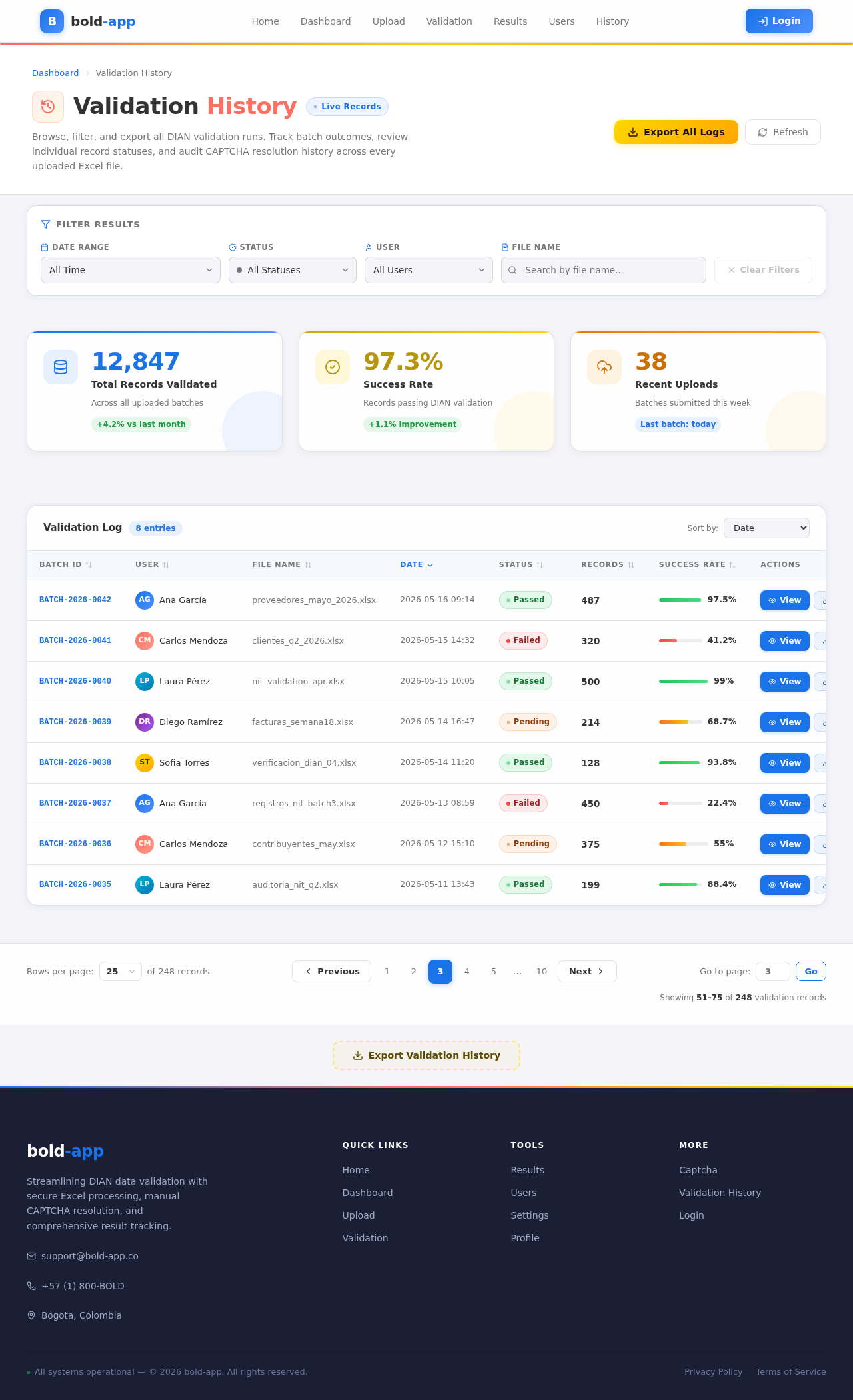The image size is (853, 1400).
Task: Click the Clear Filters button
Action: point(763,270)
